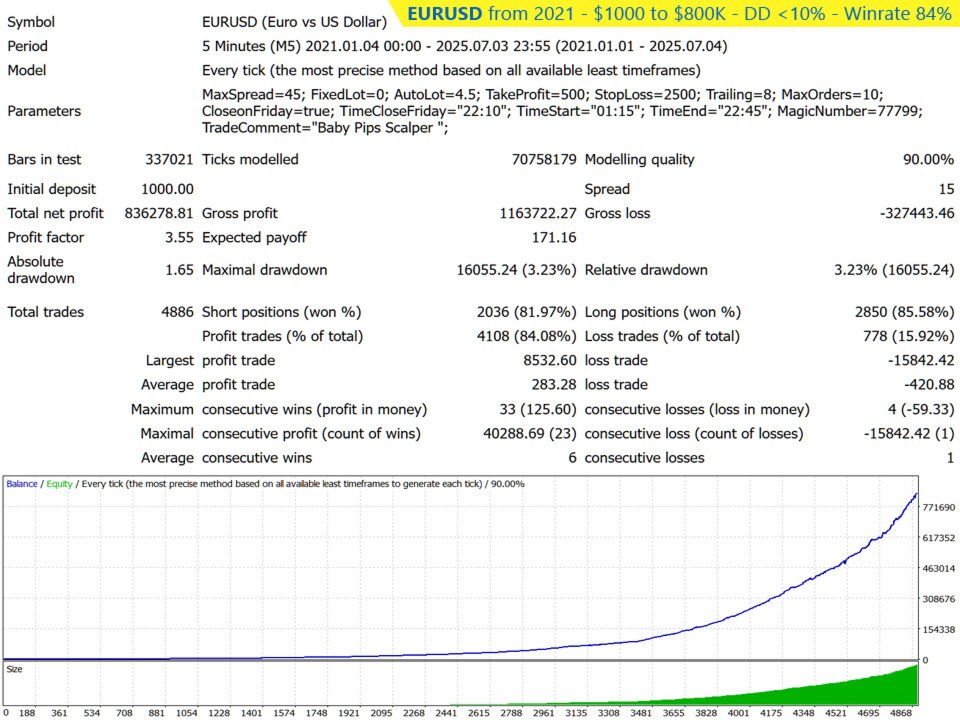Viewport: 960px width, 720px height.
Task: Click the average consecutive wins value 6
Action: (572, 458)
